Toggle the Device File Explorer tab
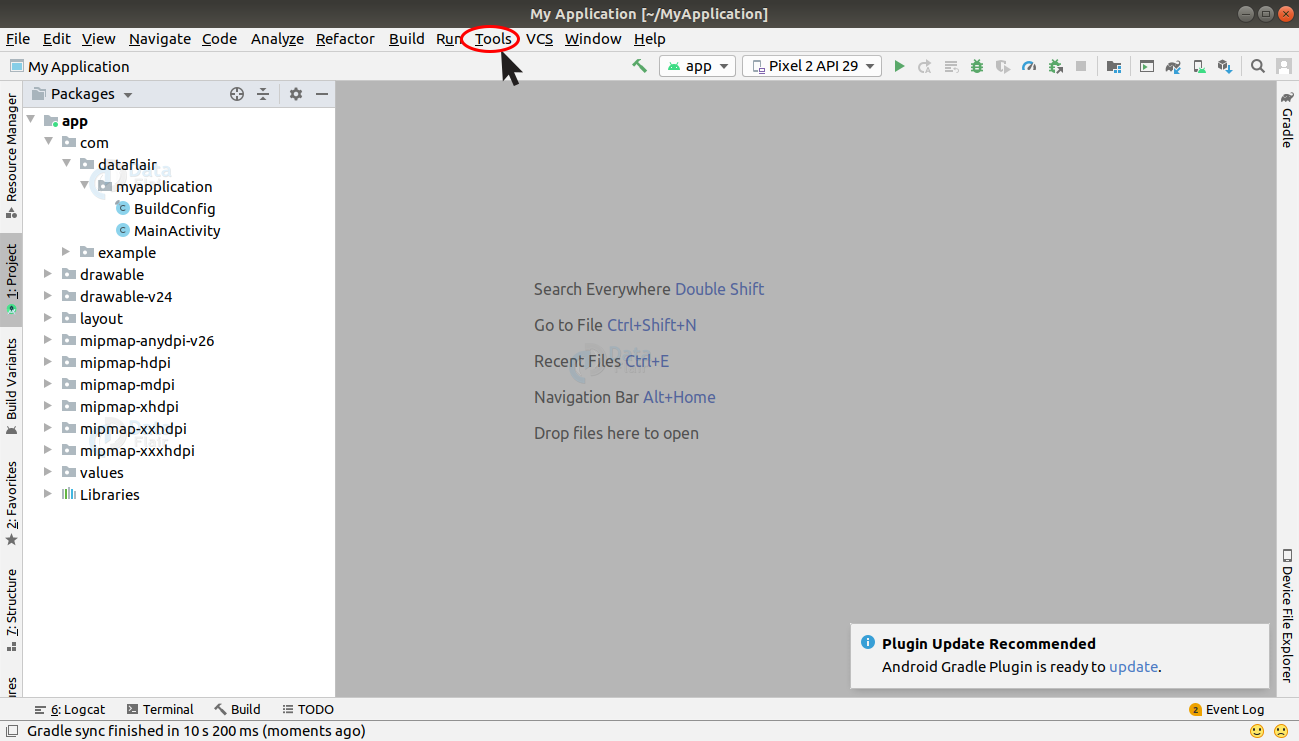The image size is (1299, 741). [1288, 614]
